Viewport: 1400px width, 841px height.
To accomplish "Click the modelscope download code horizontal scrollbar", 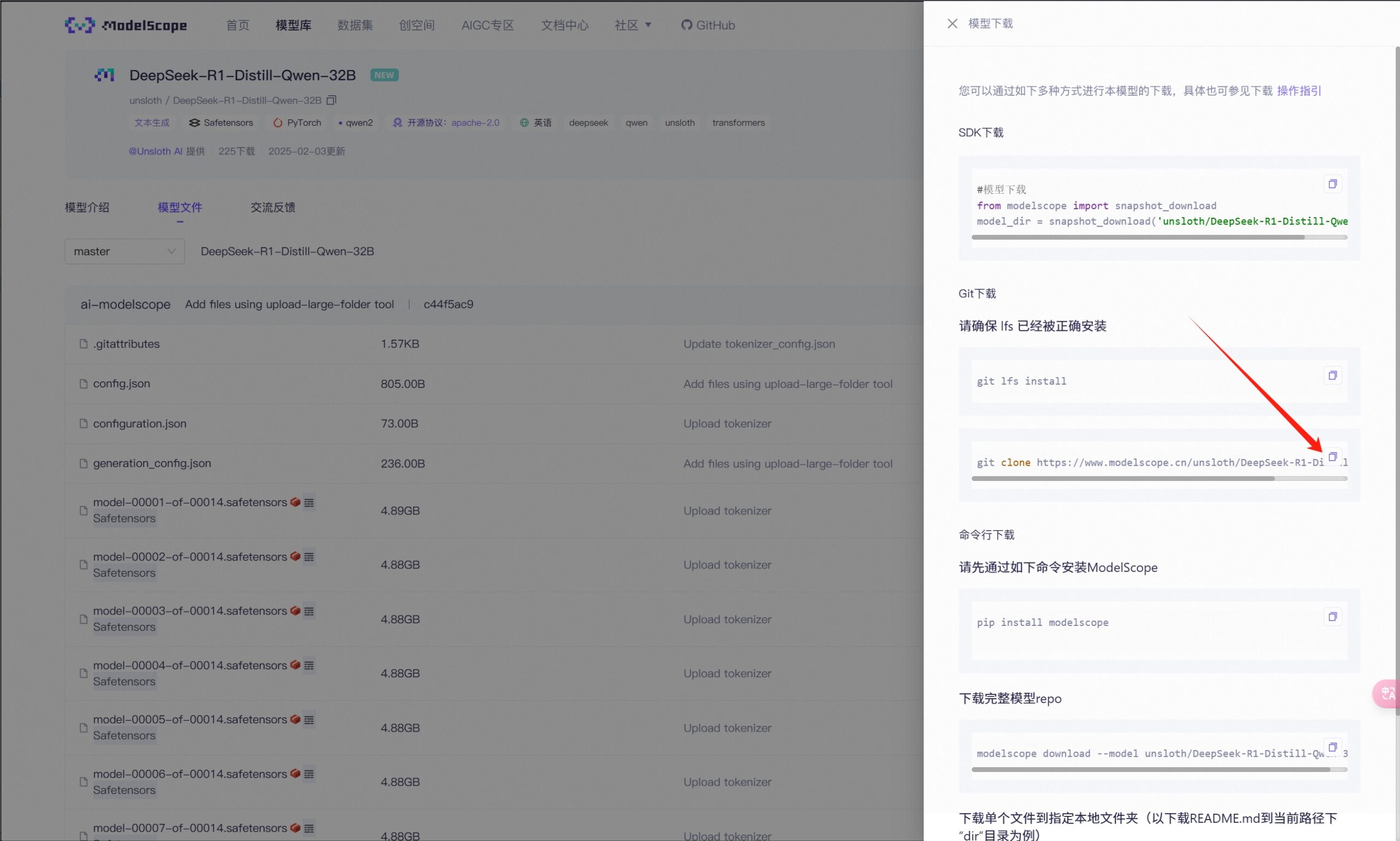I will tap(1151, 769).
